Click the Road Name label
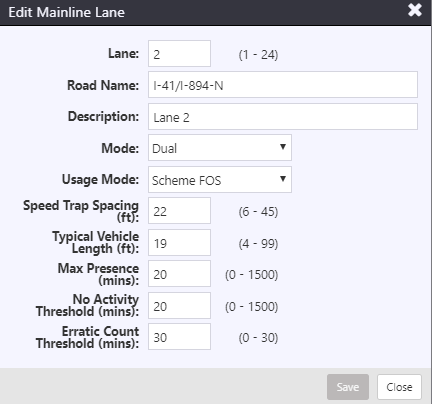 [103, 85]
